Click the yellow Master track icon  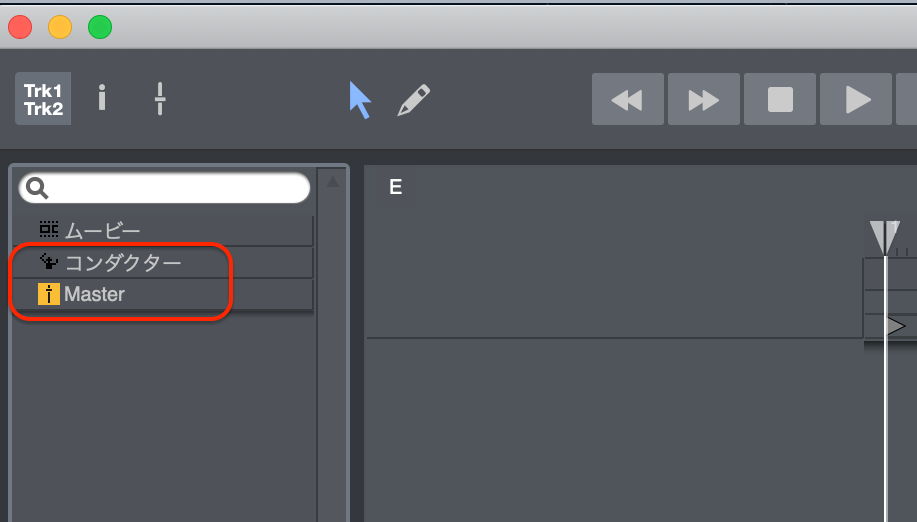[49, 294]
